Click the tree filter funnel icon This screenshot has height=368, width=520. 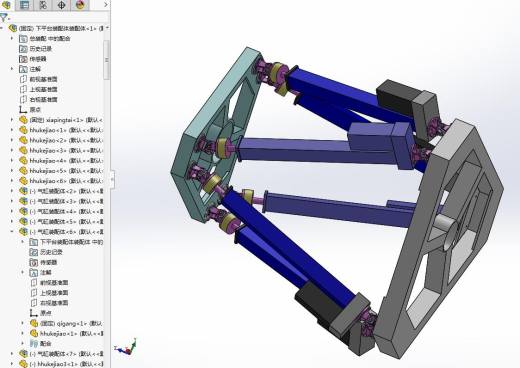[x=4, y=17]
